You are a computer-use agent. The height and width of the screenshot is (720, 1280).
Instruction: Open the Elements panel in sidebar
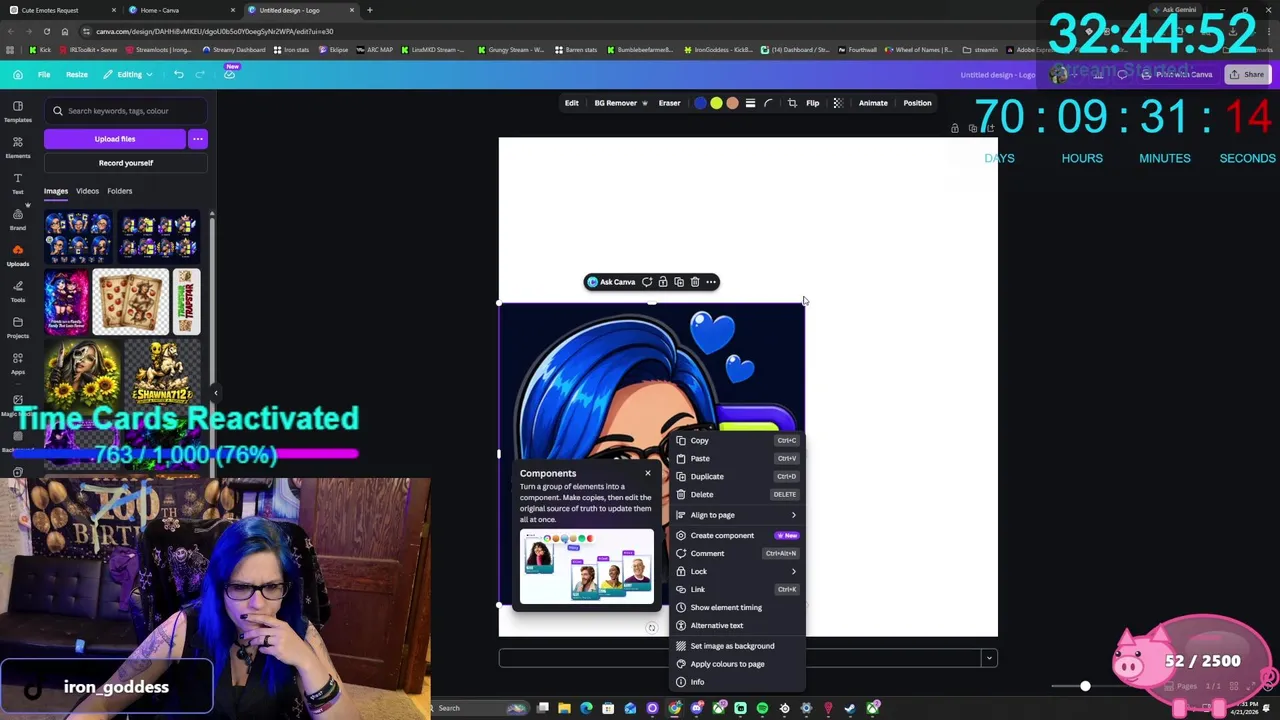[x=17, y=147]
